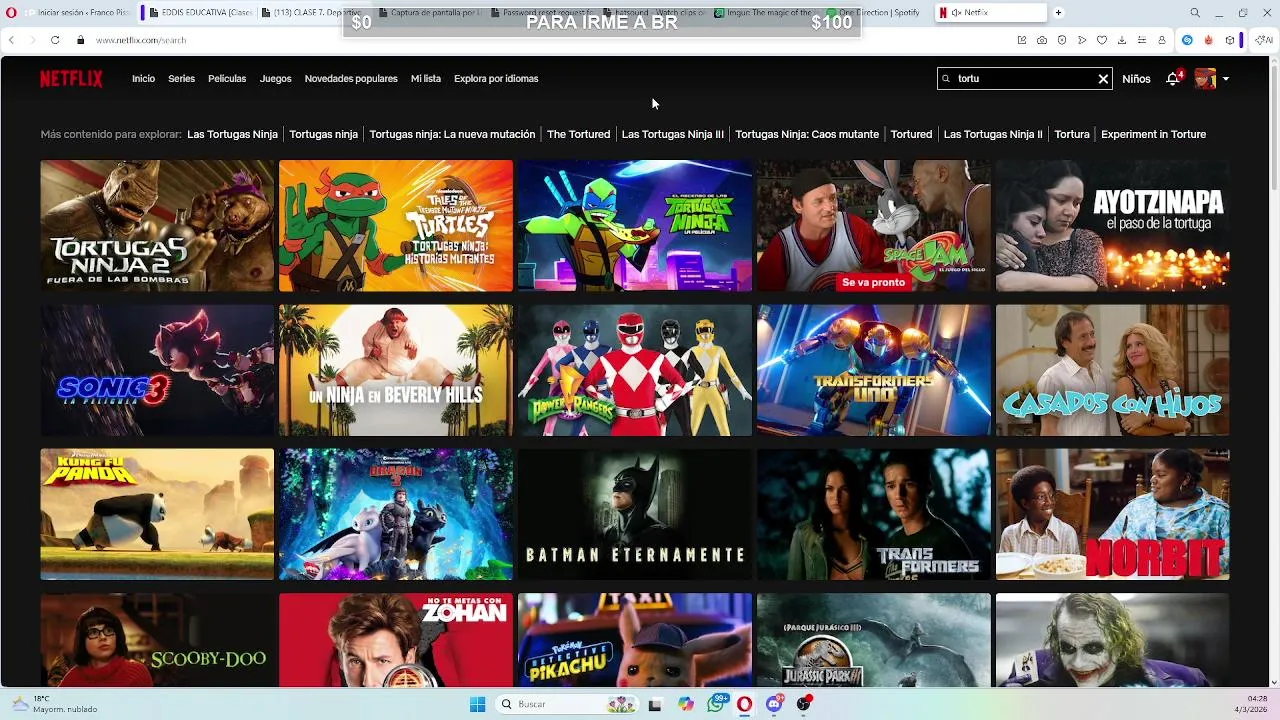This screenshot has height=720, width=1280.
Task: Open Explora por idiomas
Action: (496, 79)
